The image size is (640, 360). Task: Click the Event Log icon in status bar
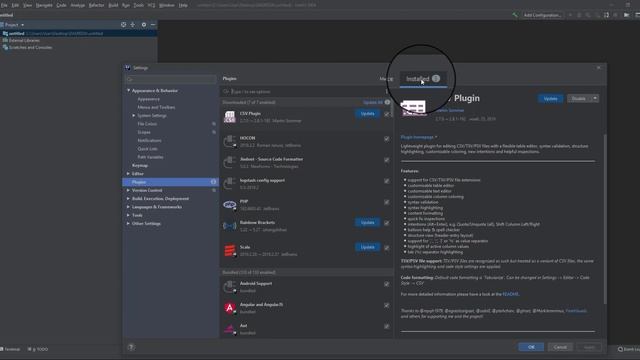coord(620,349)
